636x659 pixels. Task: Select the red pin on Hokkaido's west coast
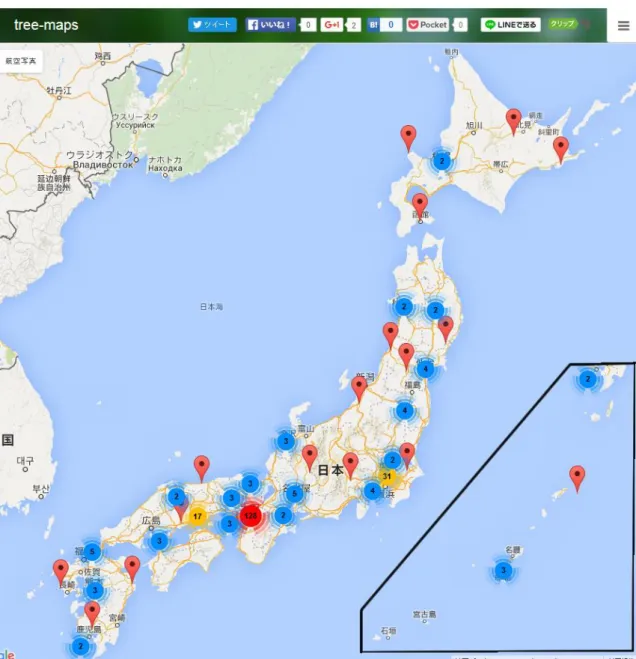click(x=408, y=137)
